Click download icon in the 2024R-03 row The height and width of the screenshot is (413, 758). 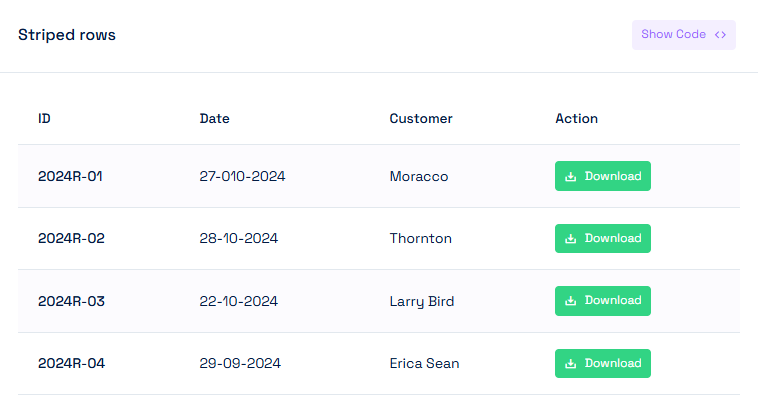coord(570,301)
